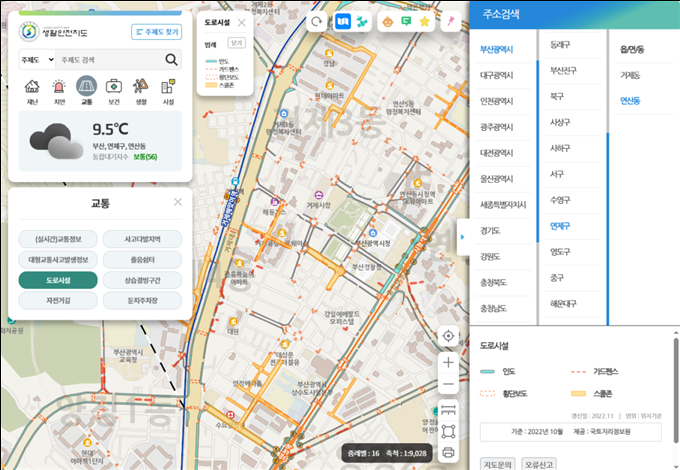The width and height of the screenshot is (680, 470).
Task: Toggle the 도로시설 layer button
Action: click(x=57, y=280)
